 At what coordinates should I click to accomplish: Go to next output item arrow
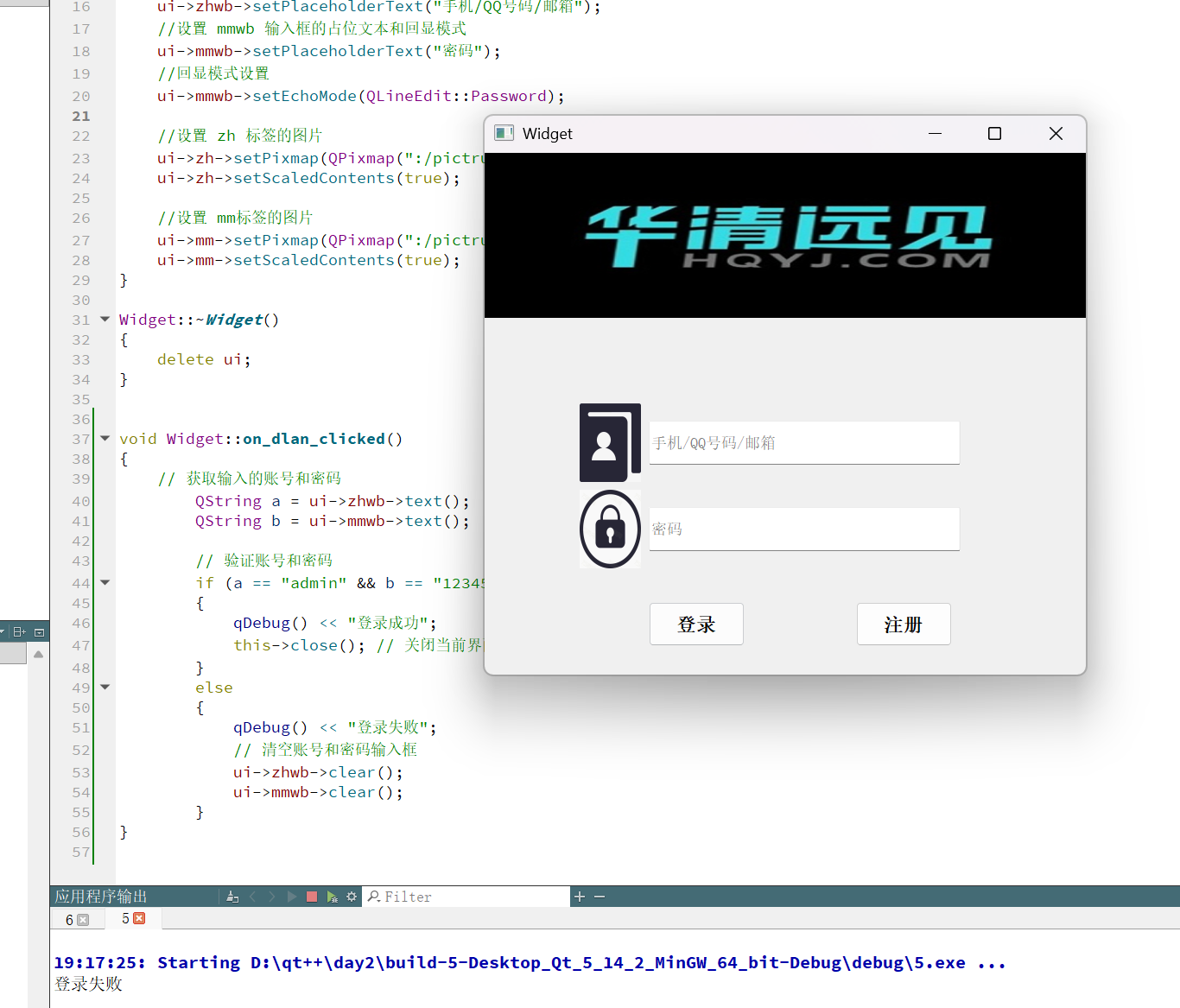pyautogui.click(x=272, y=897)
